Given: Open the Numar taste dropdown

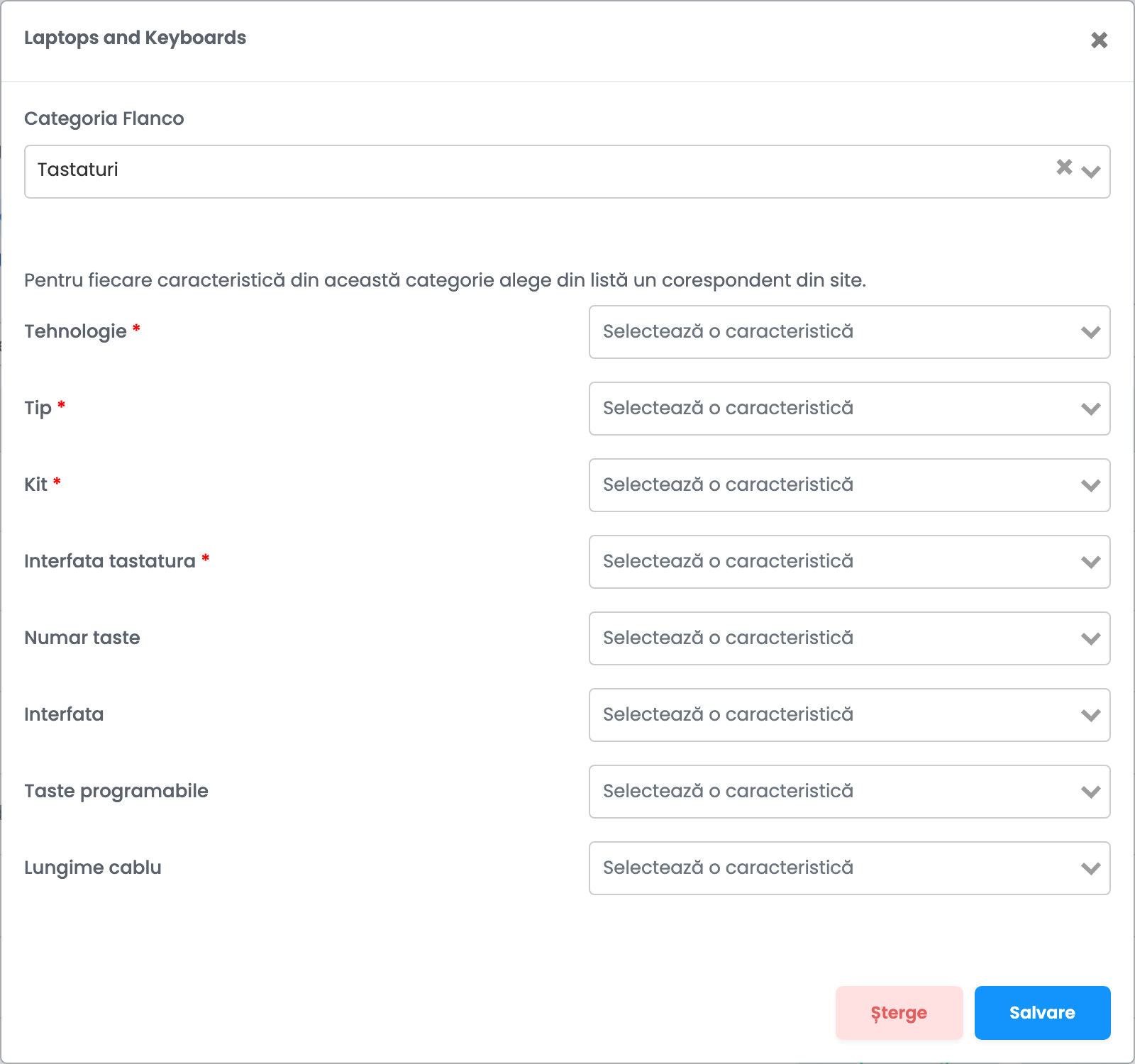Looking at the screenshot, I should click(x=849, y=638).
